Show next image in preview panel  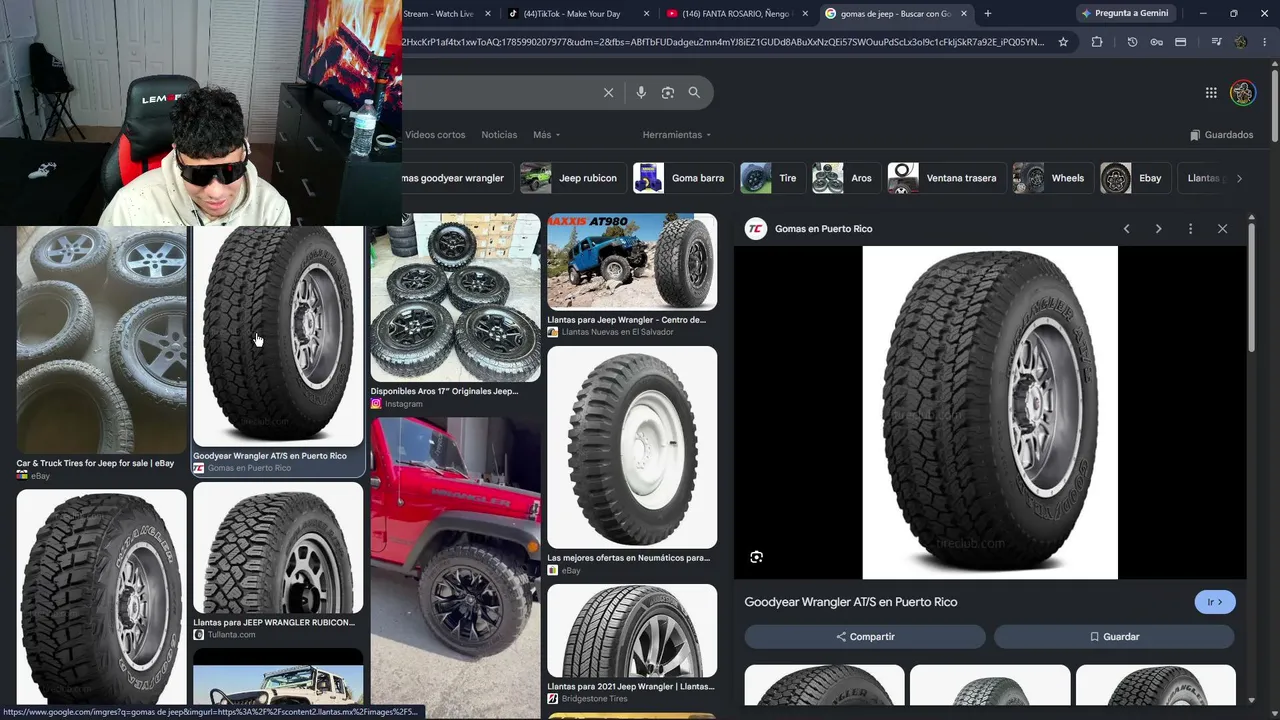point(1158,229)
